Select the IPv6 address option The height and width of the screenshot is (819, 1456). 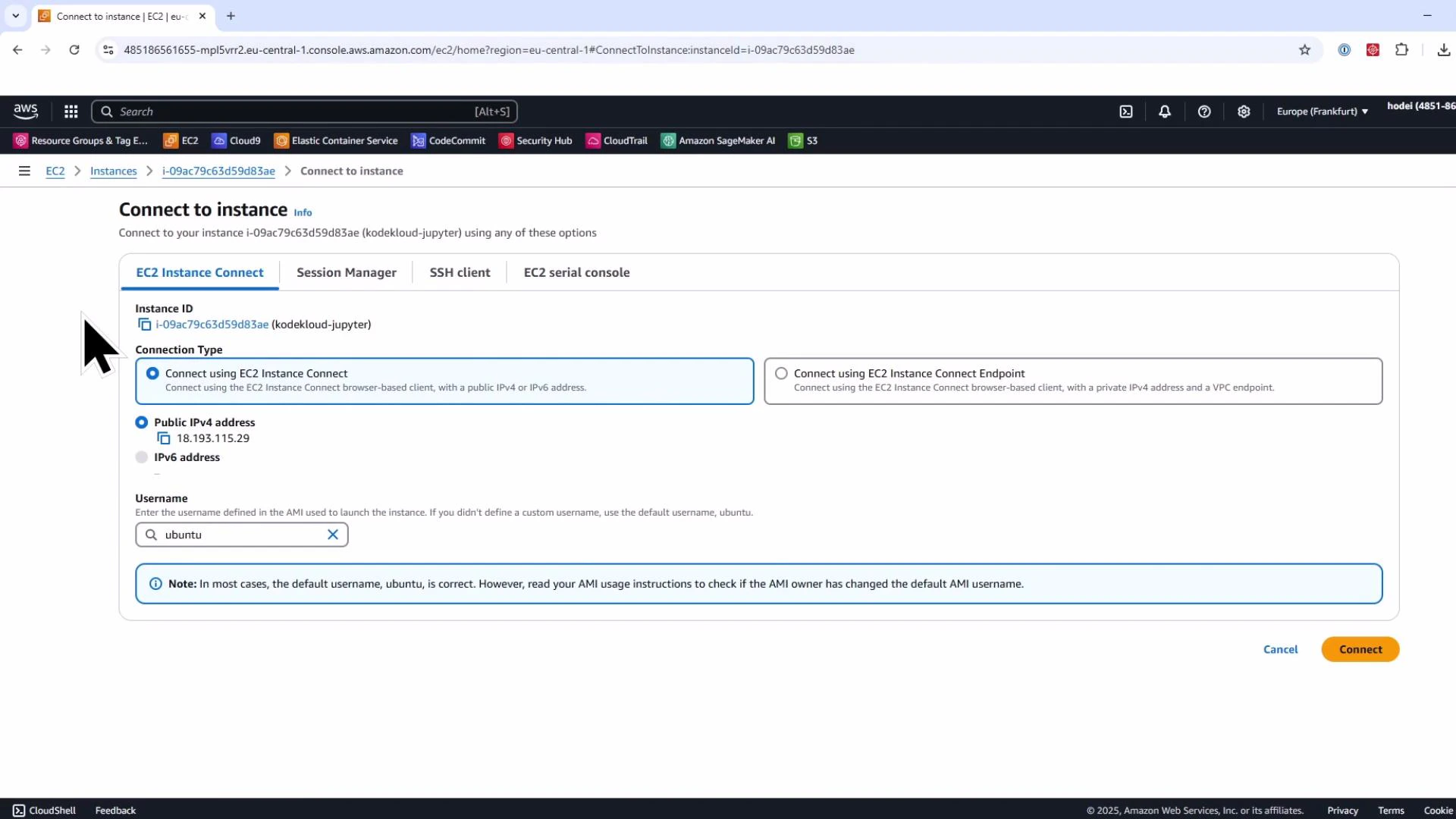pos(141,457)
